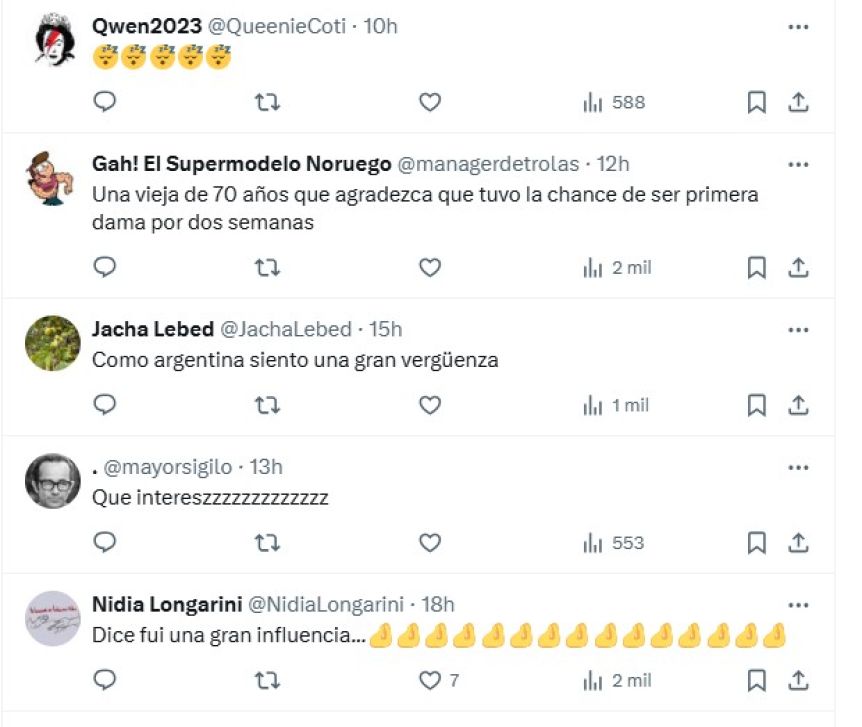The height and width of the screenshot is (727, 862).
Task: Reply to Qwen2023's sleepy emoji tweet
Action: (105, 102)
